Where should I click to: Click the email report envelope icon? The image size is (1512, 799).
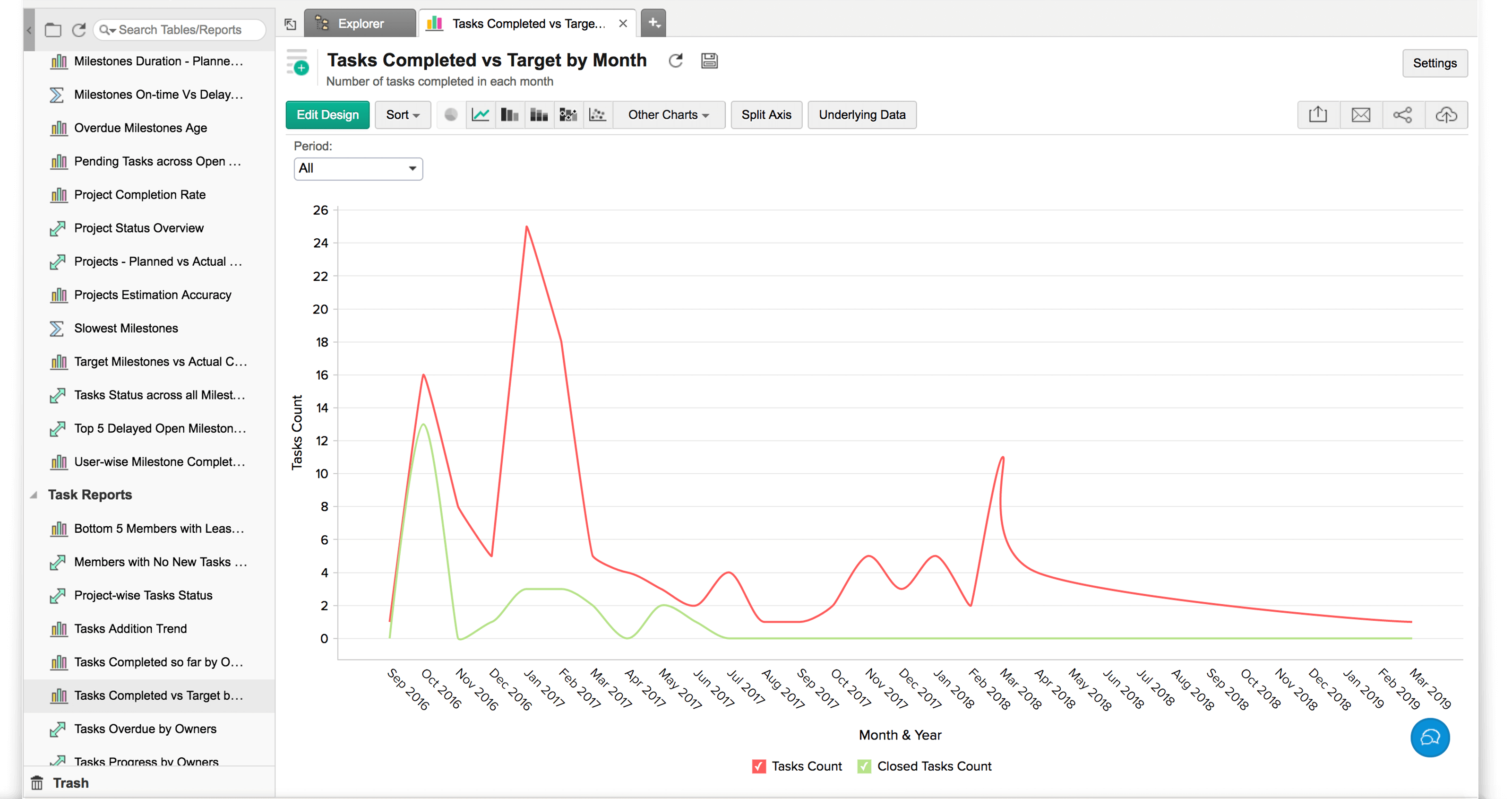pos(1361,114)
